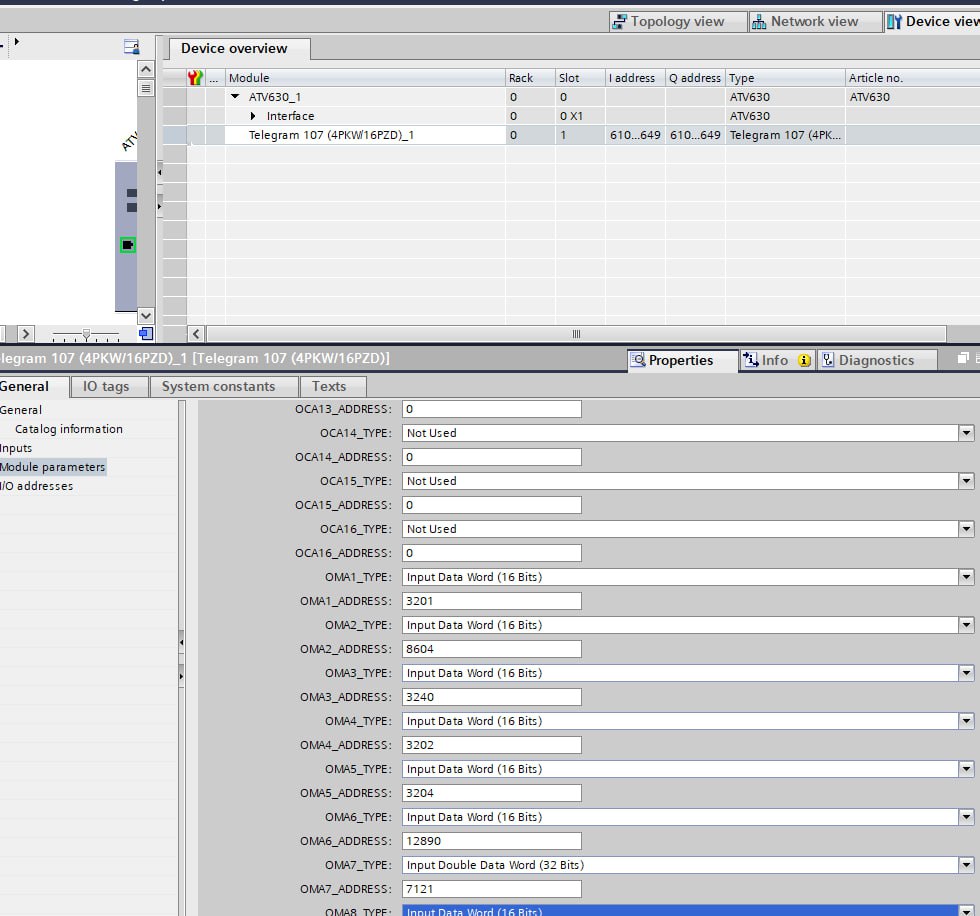Viewport: 980px width, 916px height.
Task: Click the OMA5_ADDRESS field showing 3204
Action: coord(492,793)
